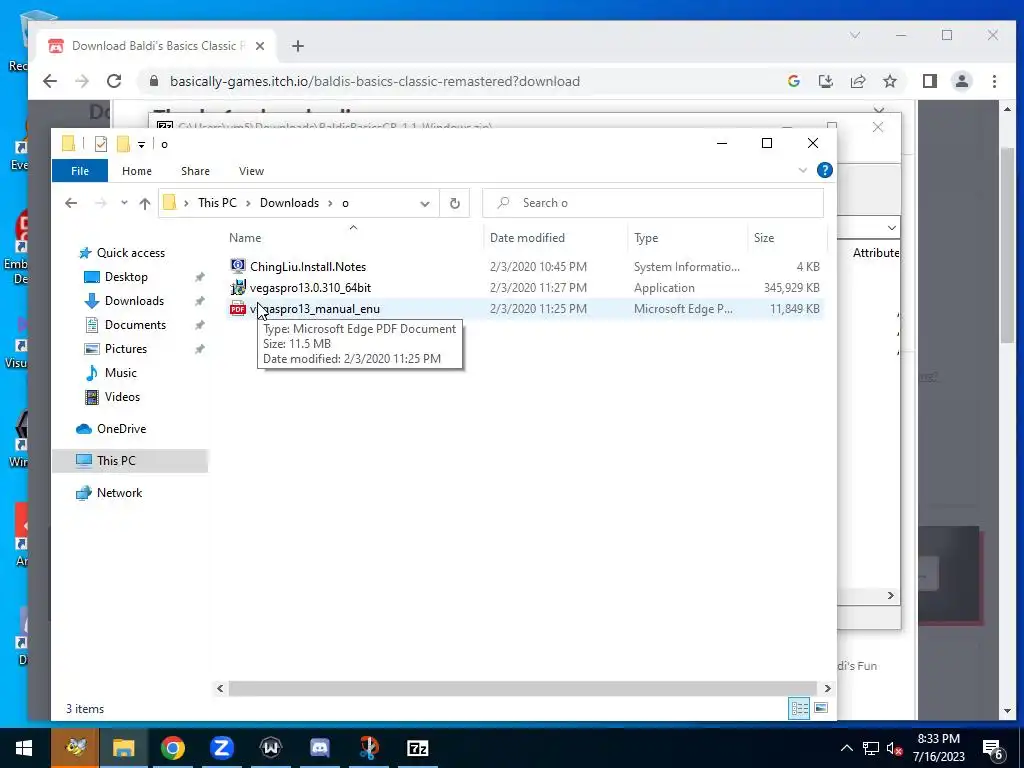The image size is (1024, 768).
Task: Open Music in navigation pane
Action: coord(120,373)
